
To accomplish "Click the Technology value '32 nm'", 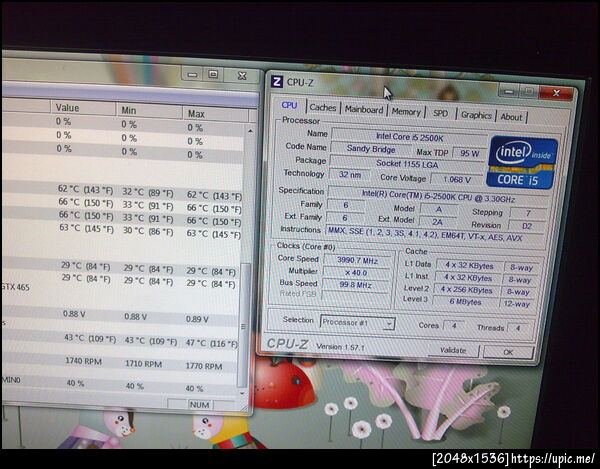I will [x=350, y=175].
